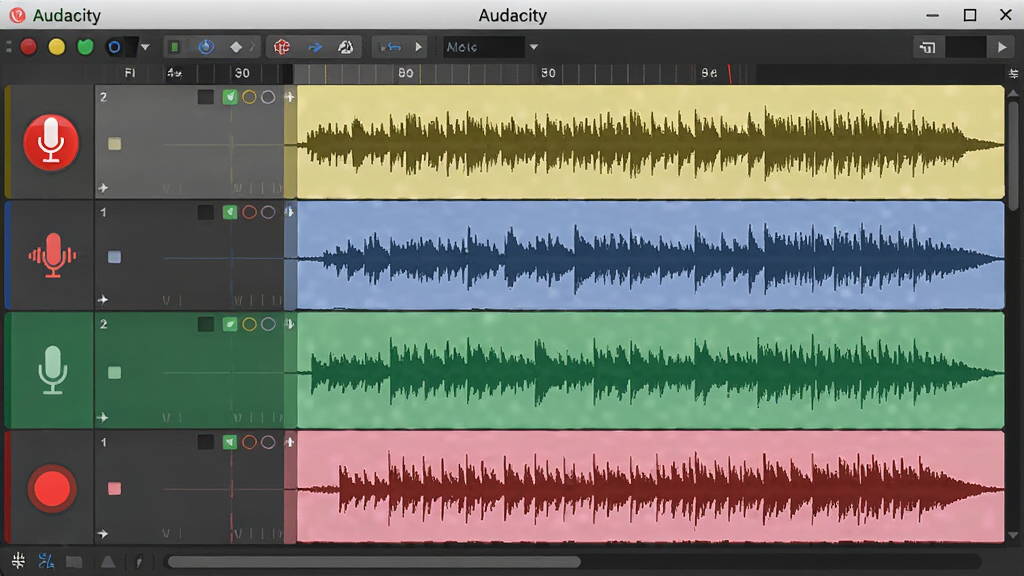Click the green rectangle toolbar icon
The image size is (1024, 576).
click(x=174, y=47)
